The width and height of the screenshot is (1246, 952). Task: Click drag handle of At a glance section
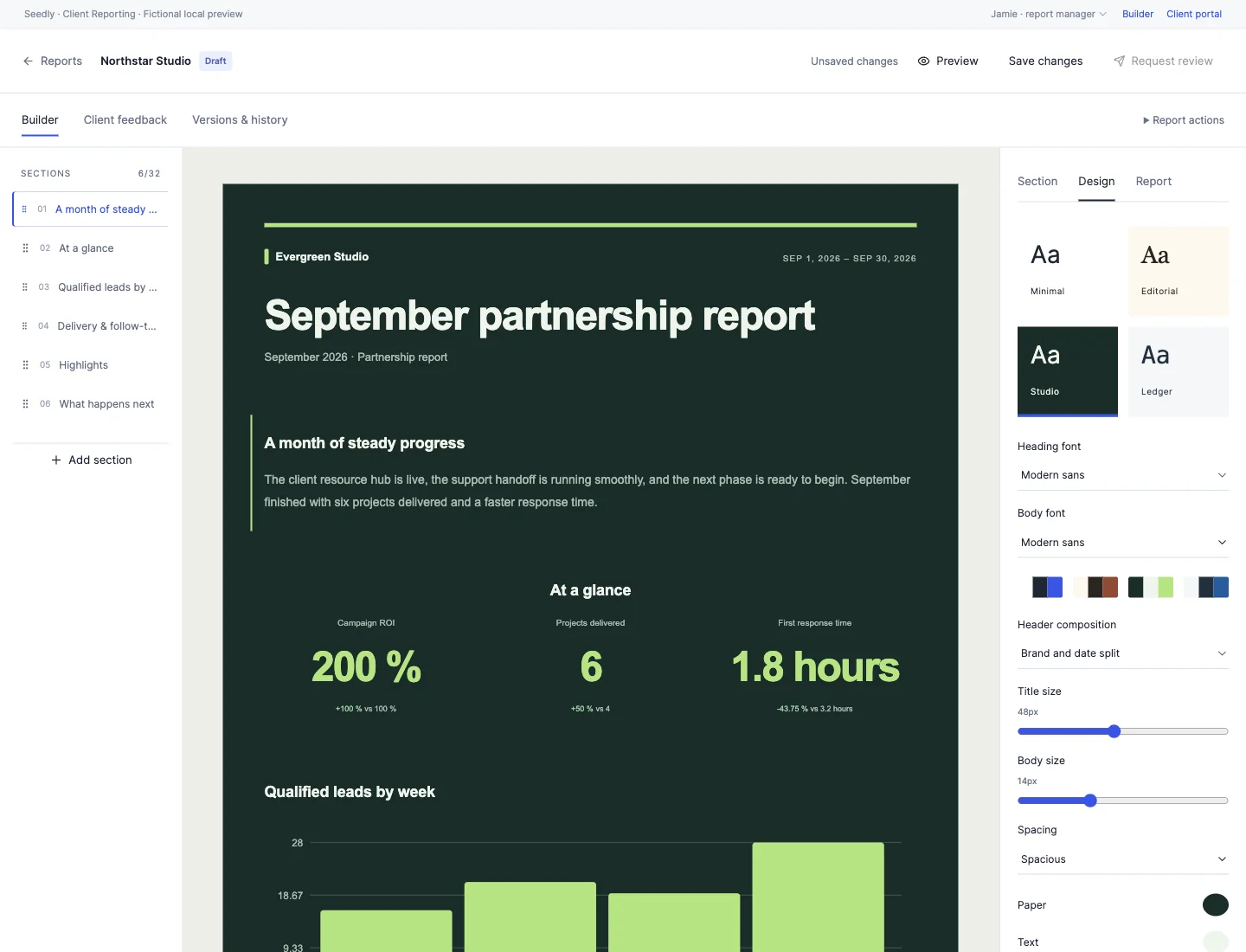click(x=25, y=248)
